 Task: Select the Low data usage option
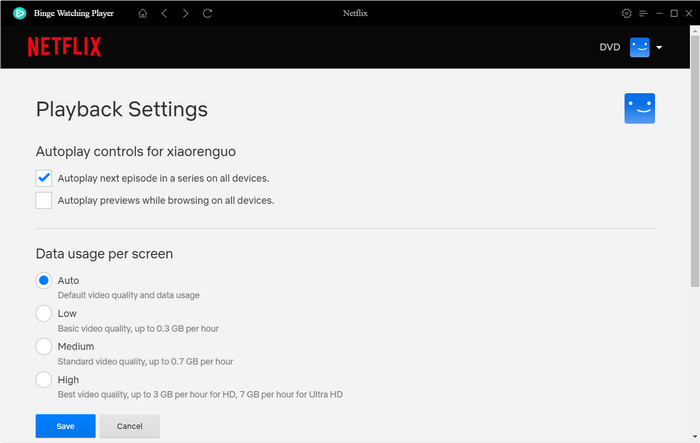[44, 313]
